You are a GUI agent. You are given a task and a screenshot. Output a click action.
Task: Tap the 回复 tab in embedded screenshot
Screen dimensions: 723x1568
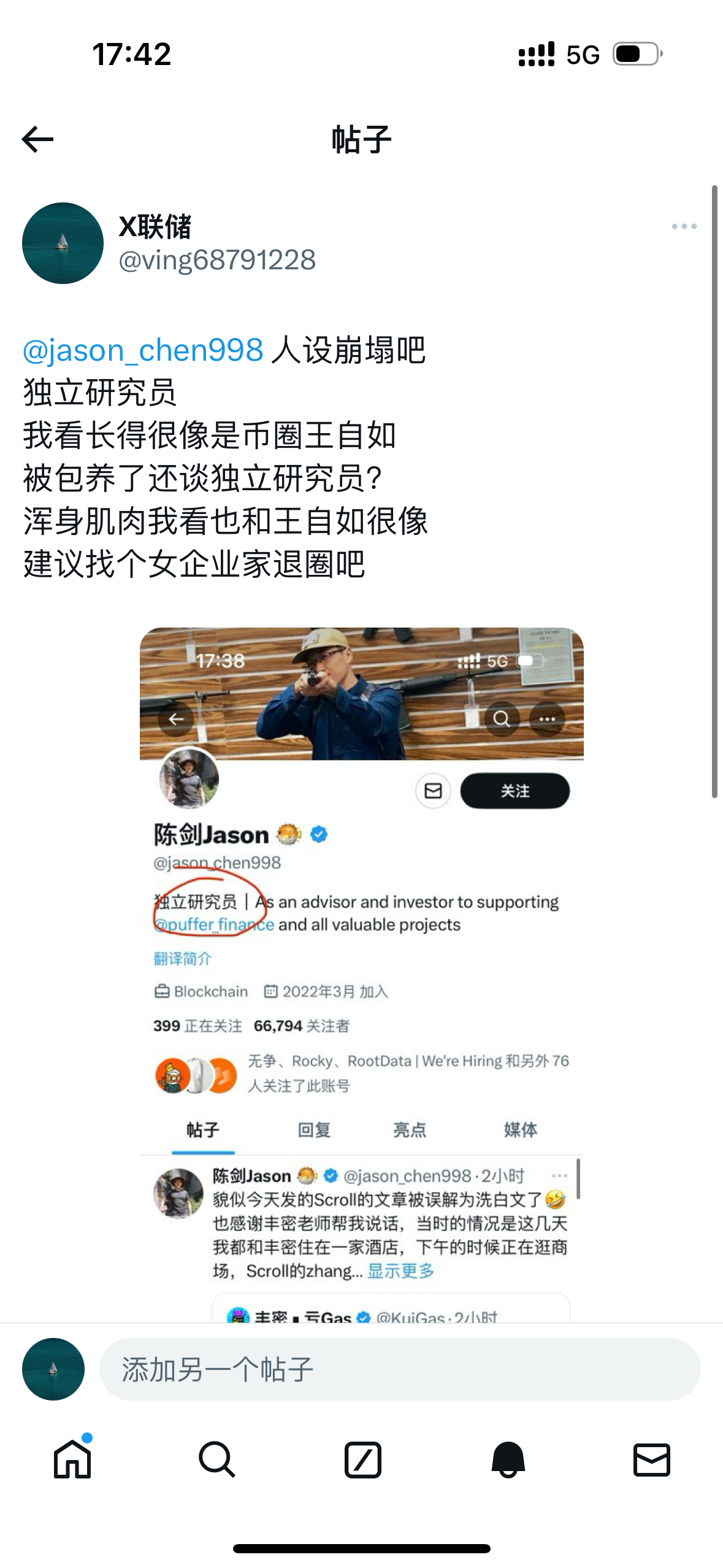pos(314,1129)
